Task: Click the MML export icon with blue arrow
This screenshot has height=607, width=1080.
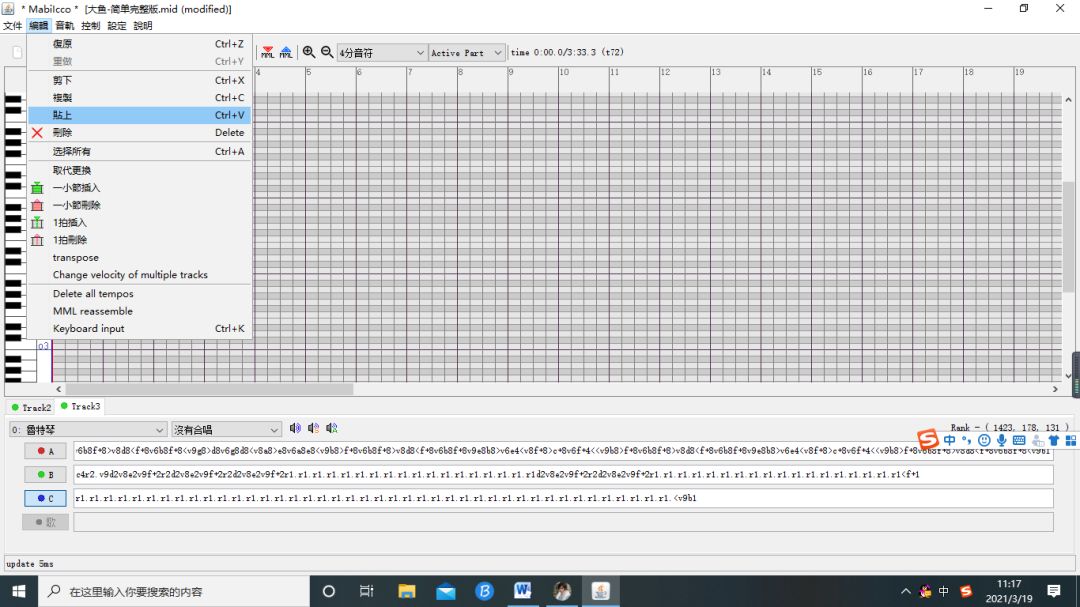Action: (286, 52)
